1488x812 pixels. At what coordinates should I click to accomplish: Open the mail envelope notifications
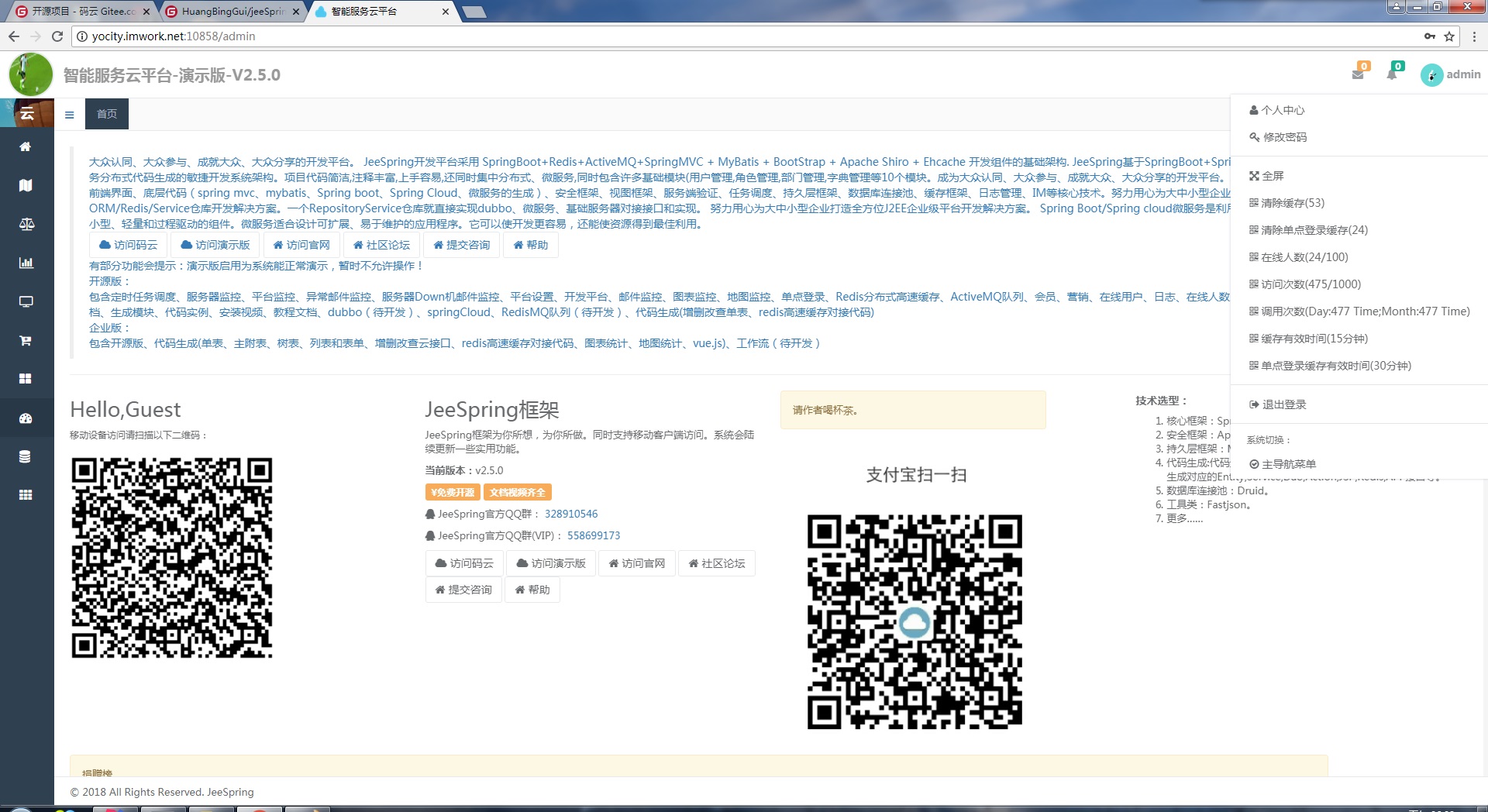tap(1358, 74)
